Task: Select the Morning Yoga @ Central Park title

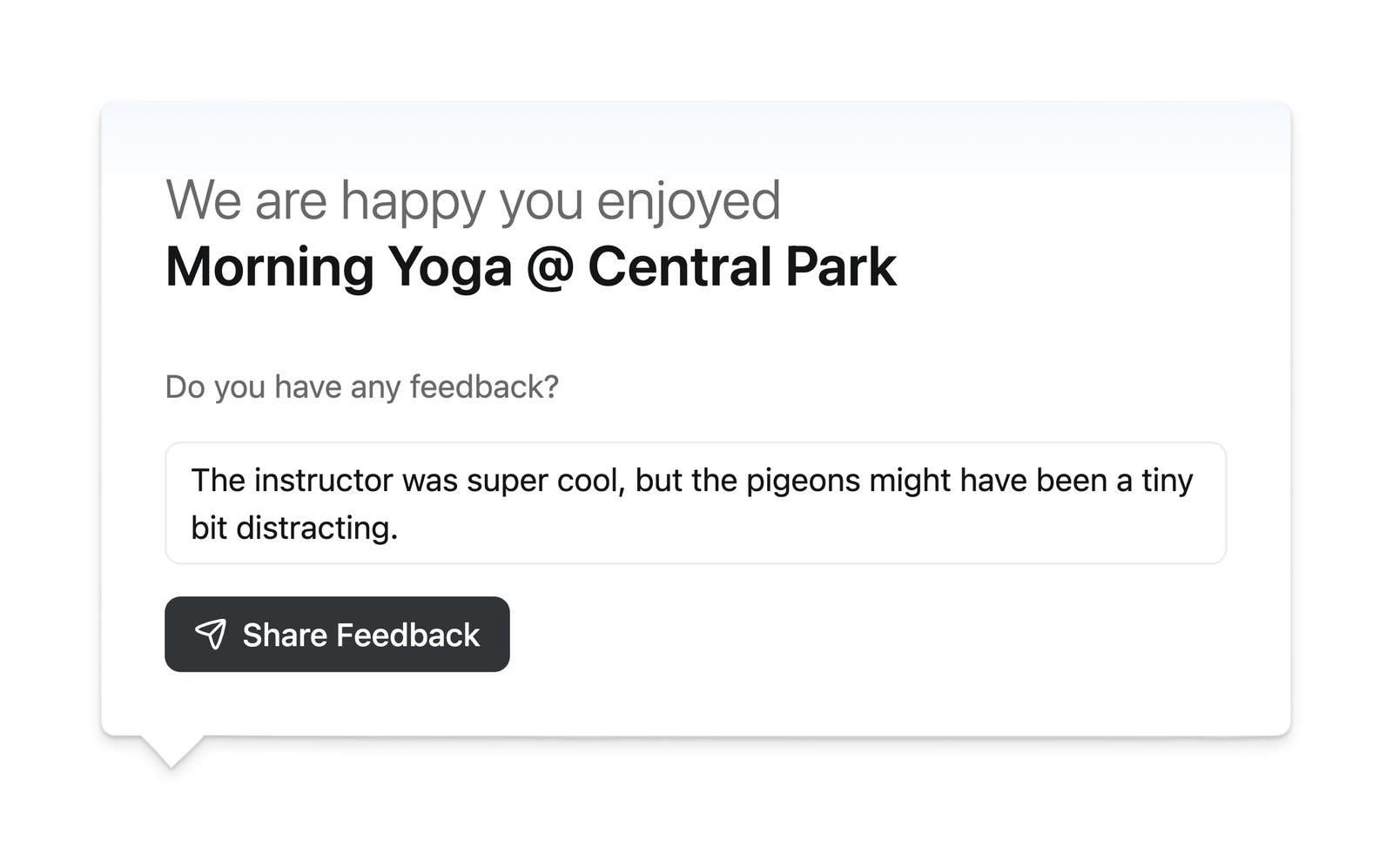Action: click(530, 266)
